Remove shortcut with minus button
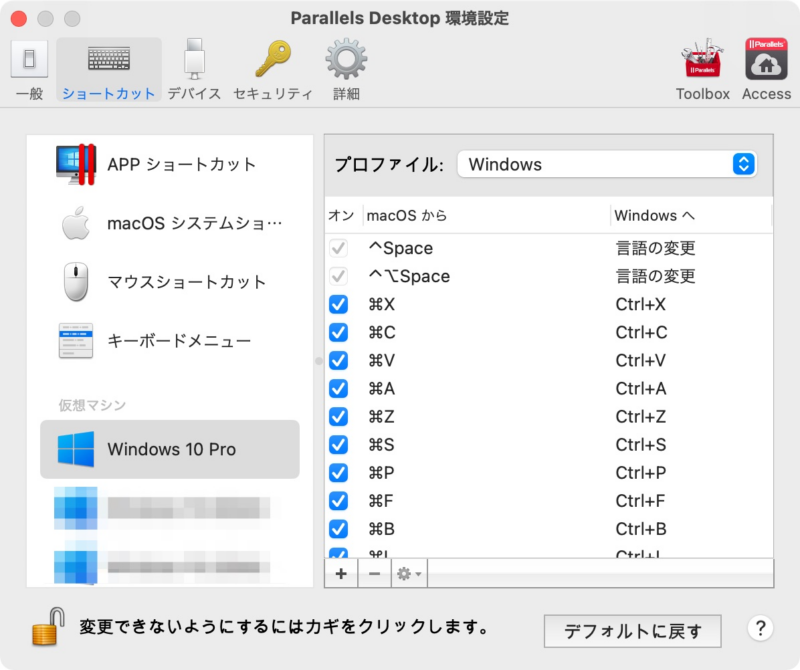The width and height of the screenshot is (800, 670). point(374,574)
